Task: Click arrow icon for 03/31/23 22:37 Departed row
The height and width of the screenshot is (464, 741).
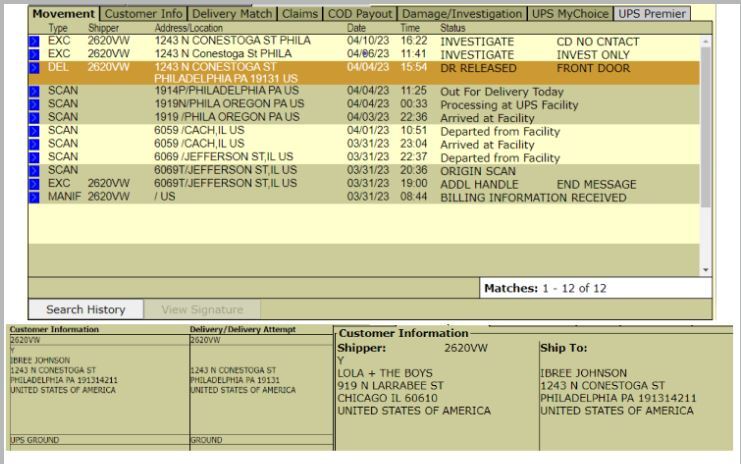Action: click(x=34, y=157)
